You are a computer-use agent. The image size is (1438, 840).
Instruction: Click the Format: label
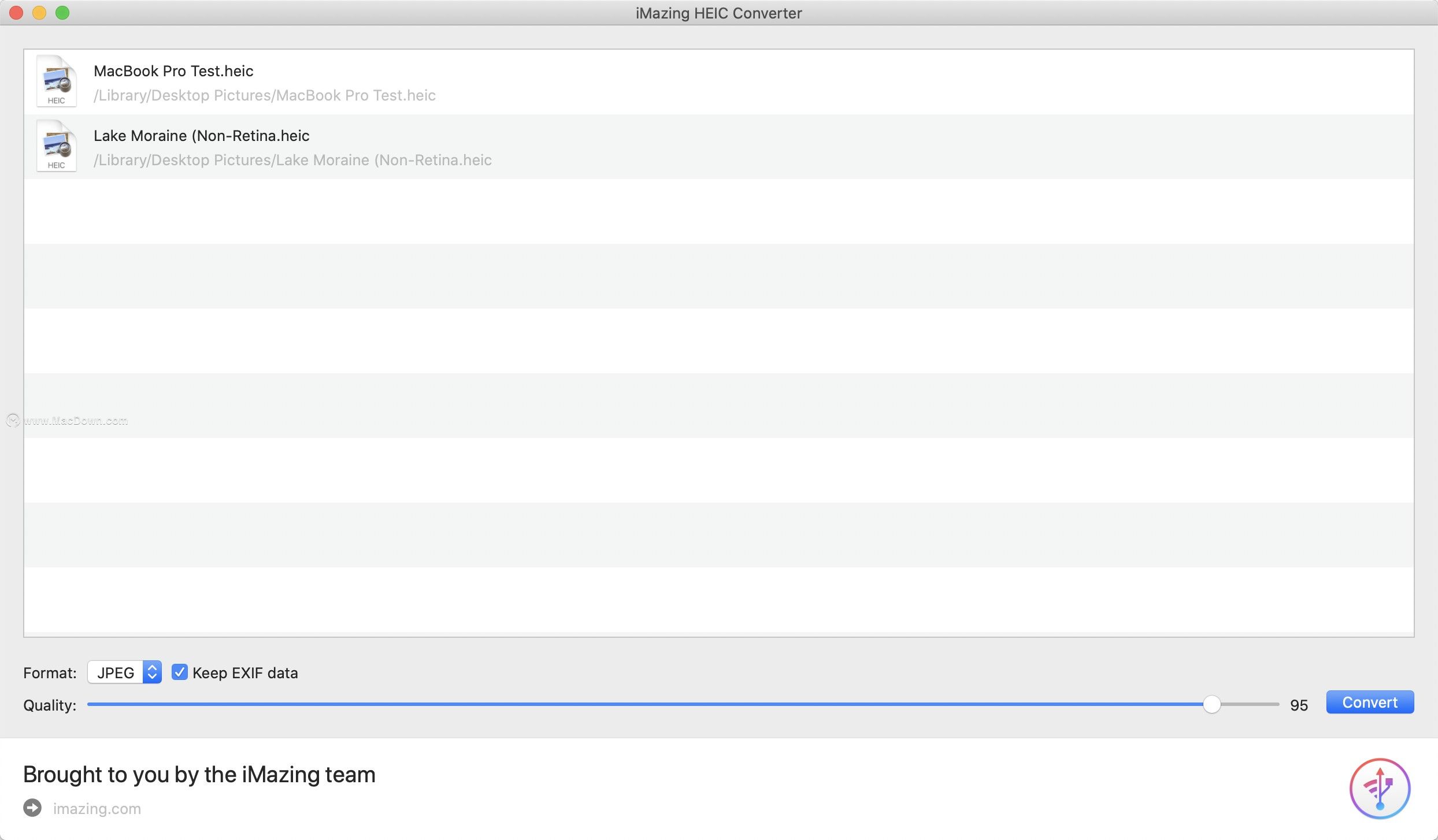click(50, 673)
